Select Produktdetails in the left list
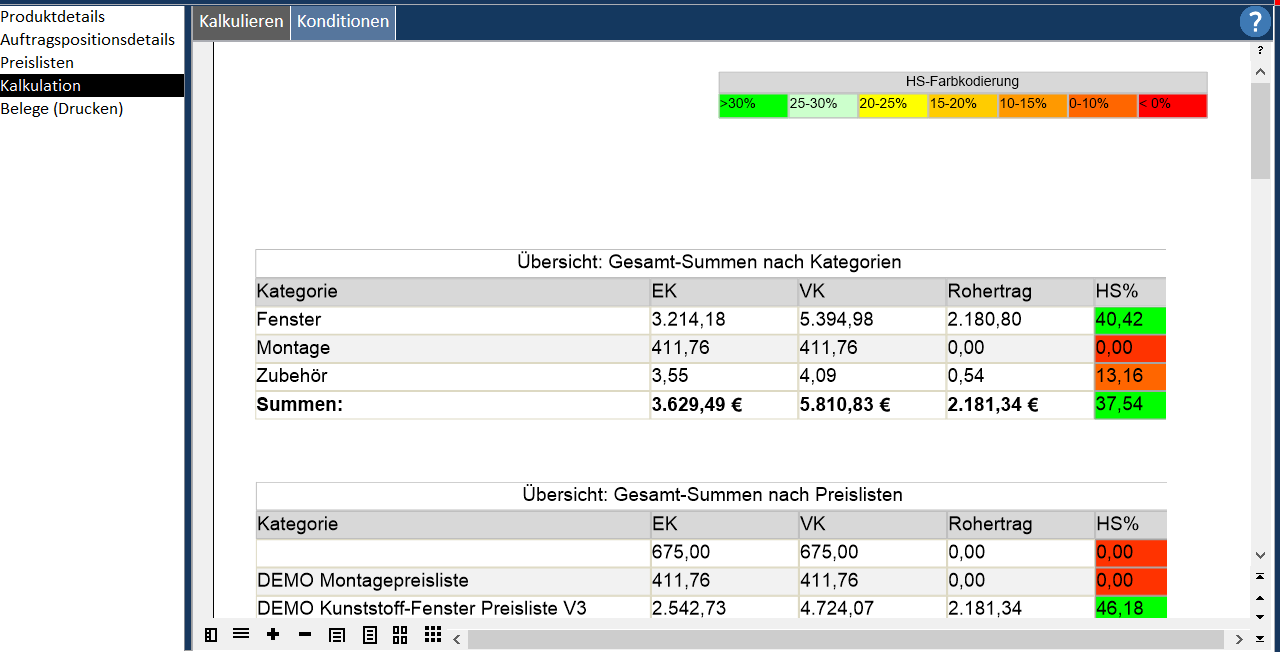Screen dimensions: 1280x652 point(53,17)
